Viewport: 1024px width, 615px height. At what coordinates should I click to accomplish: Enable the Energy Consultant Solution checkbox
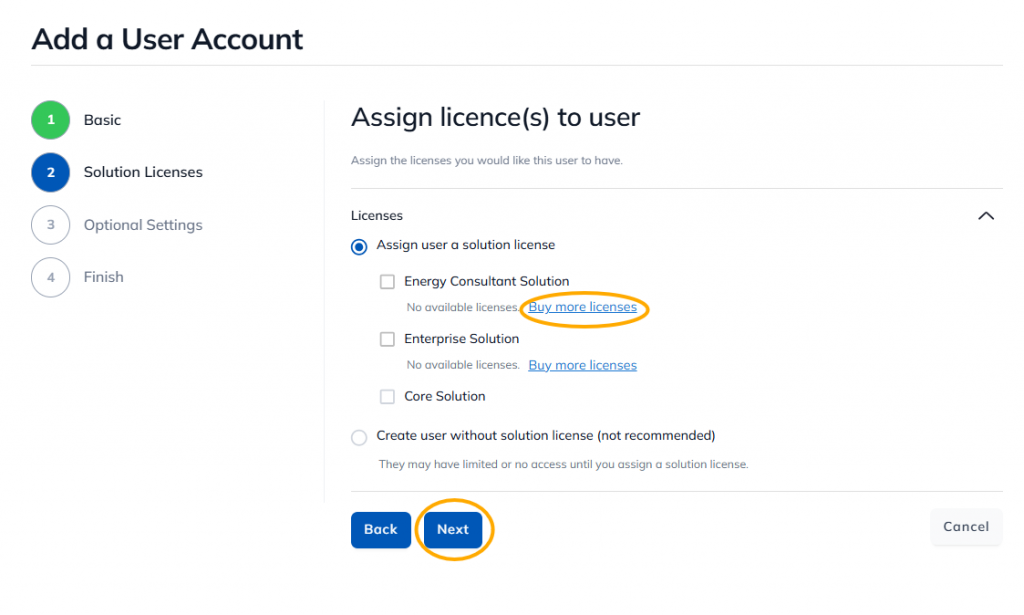coord(388,282)
